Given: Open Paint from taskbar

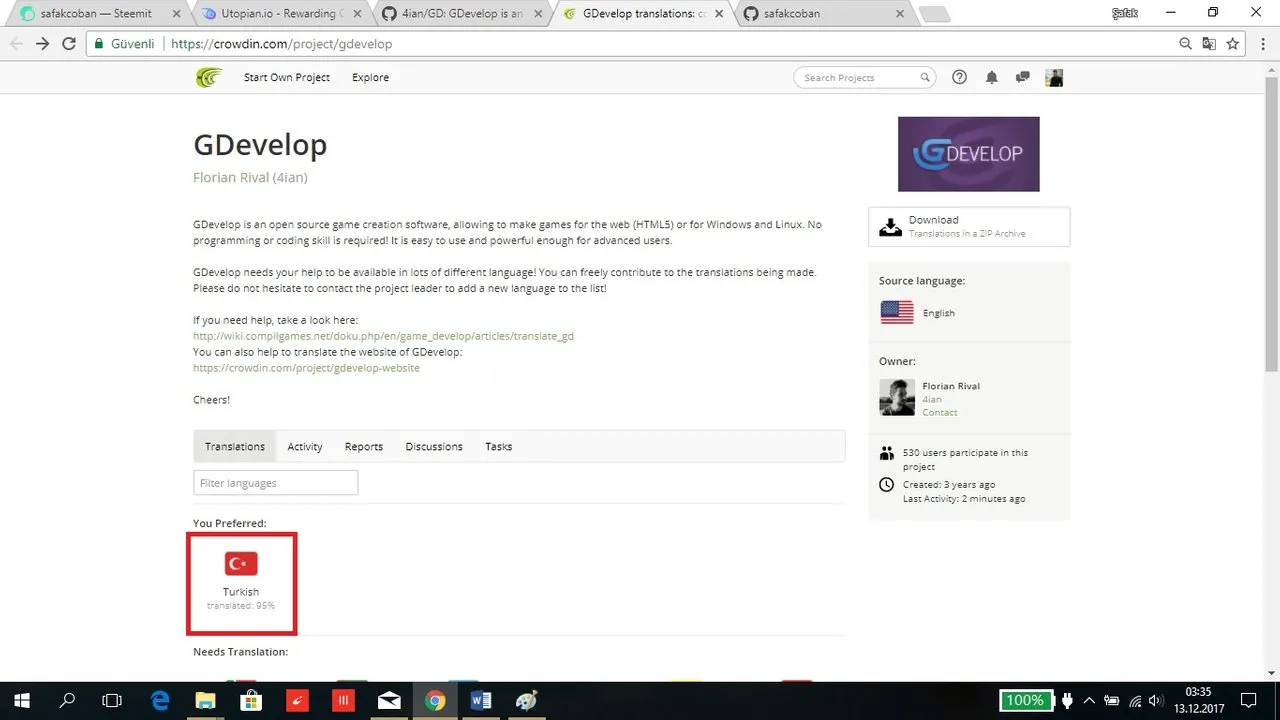Looking at the screenshot, I should [x=527, y=700].
